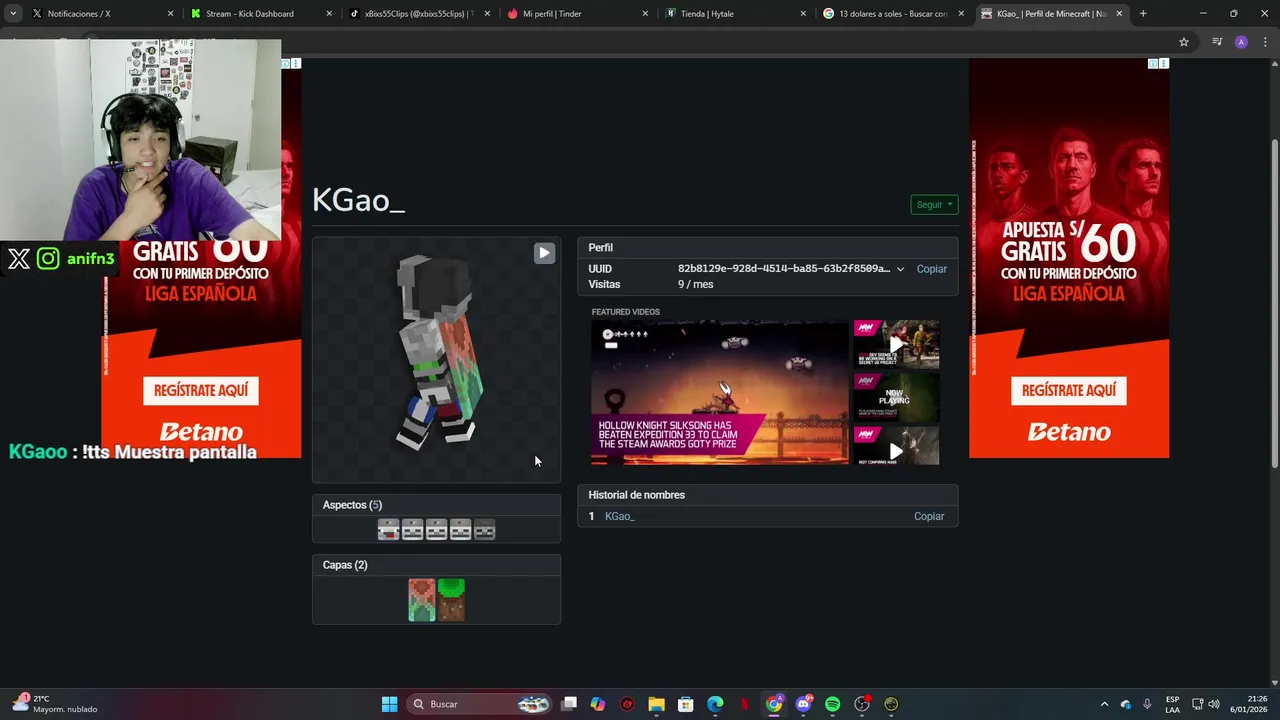Click the left Betano Regístrate Aquí button
This screenshot has width=1280, height=720.
(x=201, y=390)
